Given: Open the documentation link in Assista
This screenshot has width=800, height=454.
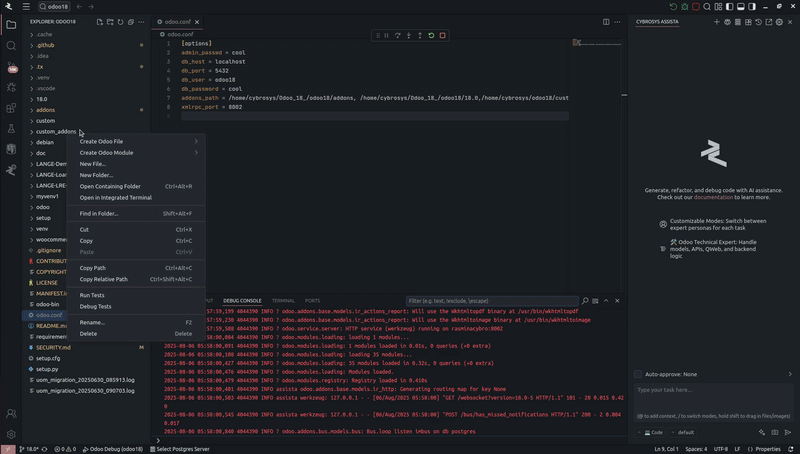Looking at the screenshot, I should [713, 197].
